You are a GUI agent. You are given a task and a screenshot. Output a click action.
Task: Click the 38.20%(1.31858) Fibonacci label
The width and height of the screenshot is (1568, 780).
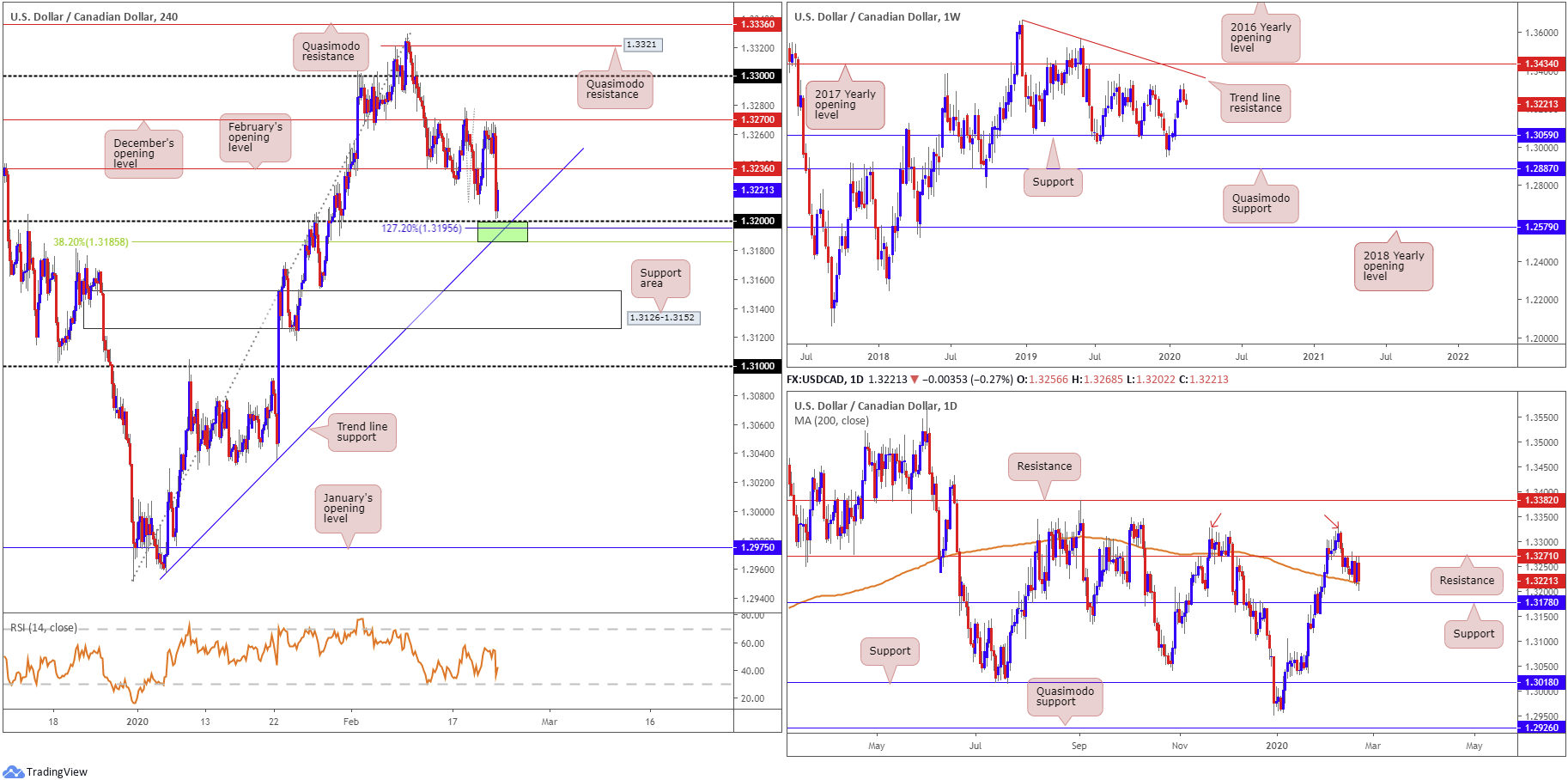(91, 242)
